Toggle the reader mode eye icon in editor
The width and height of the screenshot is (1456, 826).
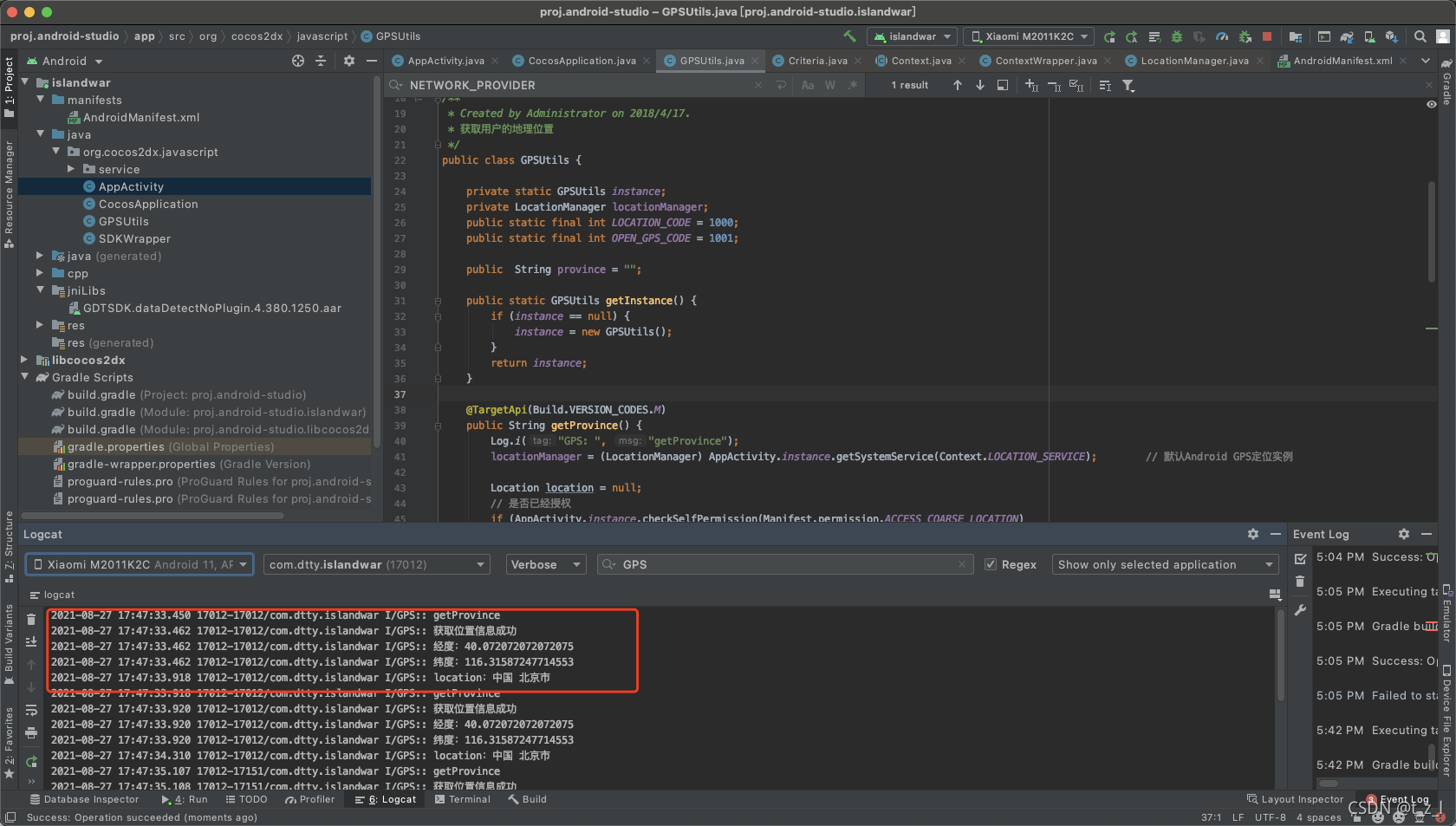click(1431, 104)
